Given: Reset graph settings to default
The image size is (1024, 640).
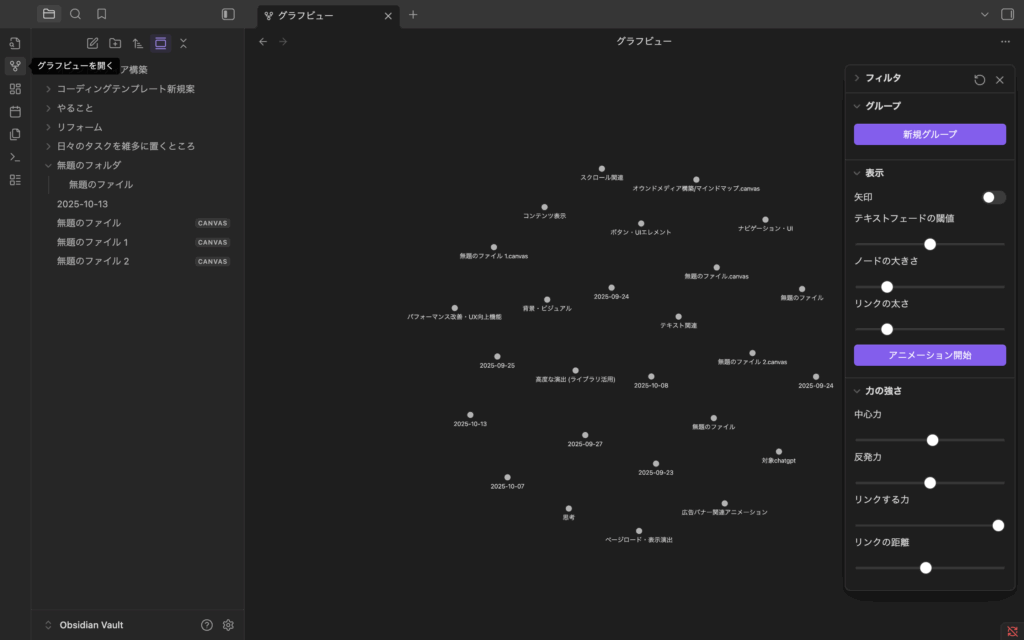Looking at the screenshot, I should click(979, 79).
